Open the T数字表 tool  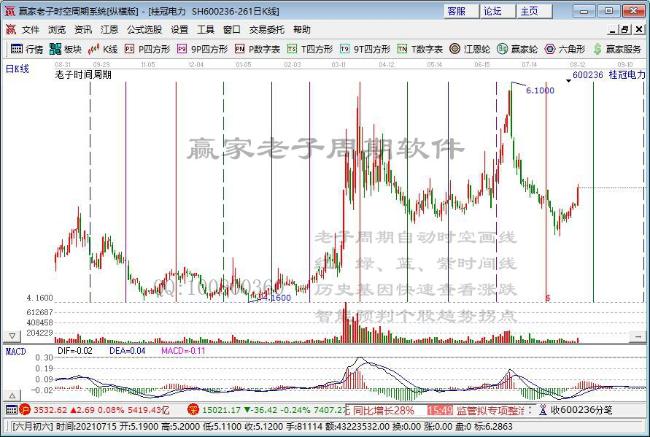[x=420, y=49]
